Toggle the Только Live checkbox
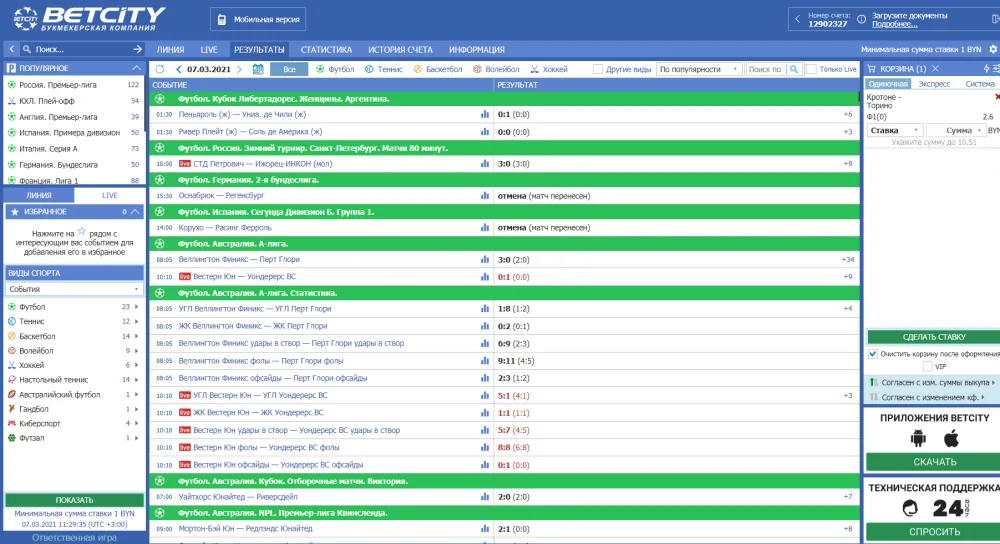1000x544 pixels. point(811,69)
